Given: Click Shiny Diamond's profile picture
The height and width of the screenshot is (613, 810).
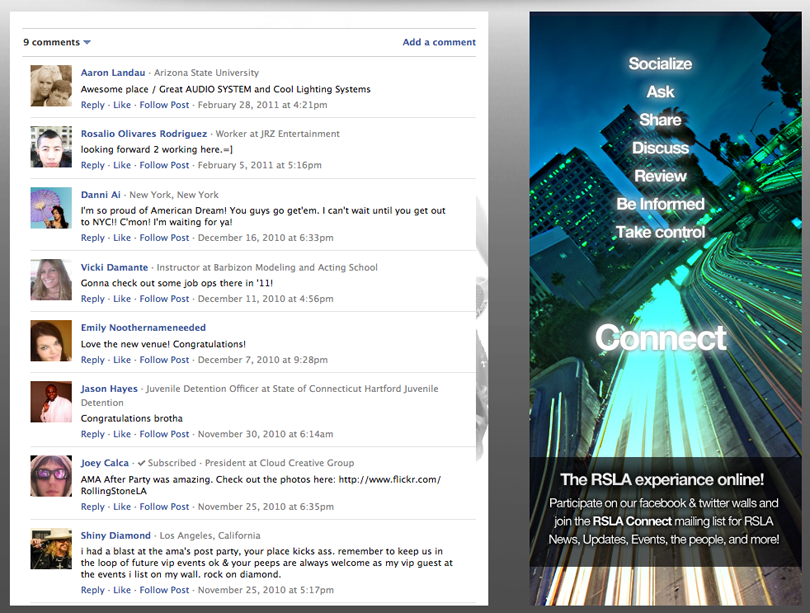Looking at the screenshot, I should (50, 549).
